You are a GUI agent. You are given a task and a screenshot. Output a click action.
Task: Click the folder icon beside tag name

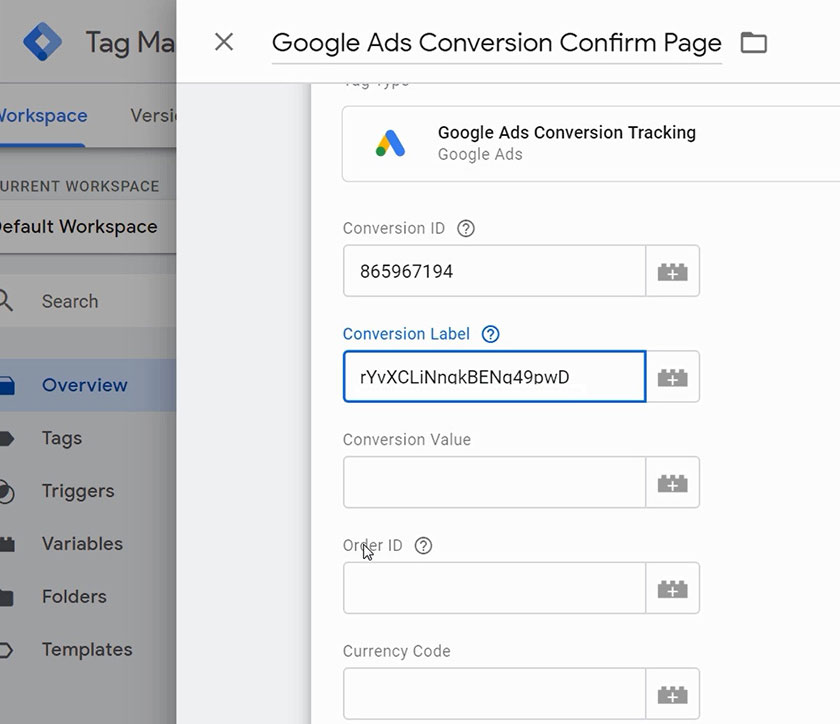coord(753,43)
